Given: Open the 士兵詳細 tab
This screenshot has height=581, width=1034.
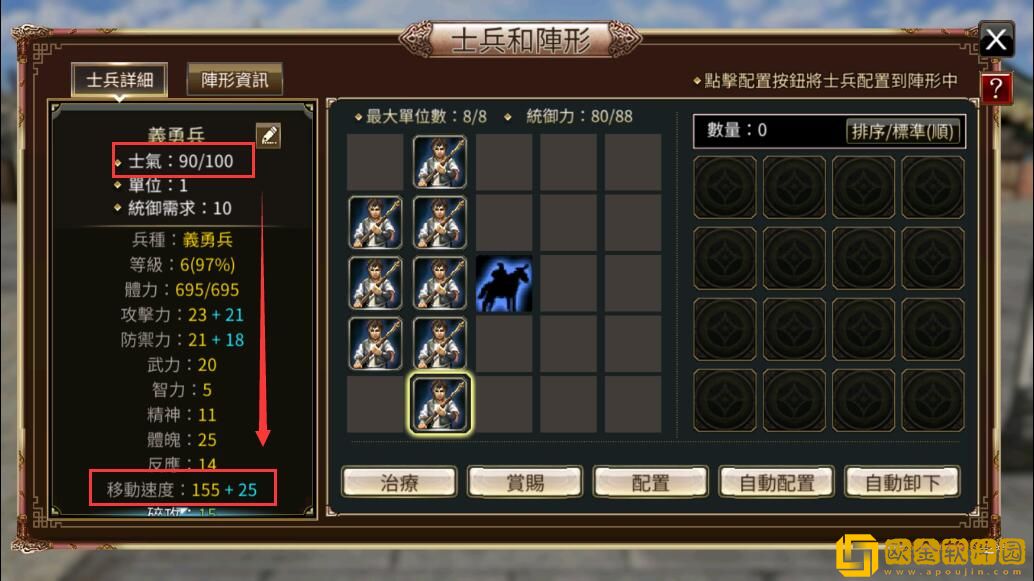Looking at the screenshot, I should coord(119,80).
